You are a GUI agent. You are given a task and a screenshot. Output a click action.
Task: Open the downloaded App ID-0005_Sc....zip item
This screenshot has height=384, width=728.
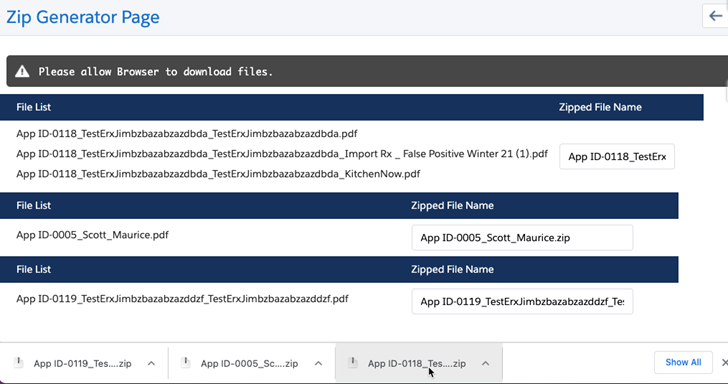[249, 364]
